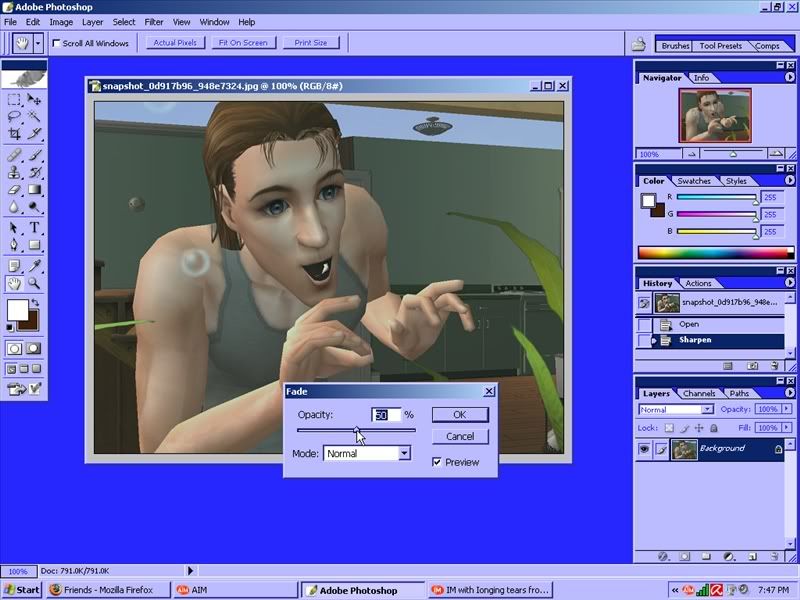This screenshot has width=800, height=600.
Task: Open layer blend mode Normal dropdown
Action: coord(707,409)
